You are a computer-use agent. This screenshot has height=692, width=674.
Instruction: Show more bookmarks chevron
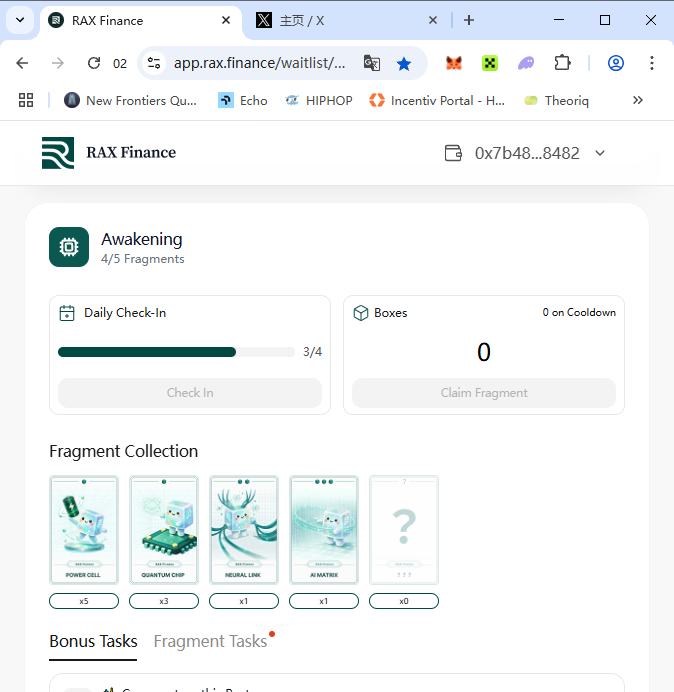638,100
